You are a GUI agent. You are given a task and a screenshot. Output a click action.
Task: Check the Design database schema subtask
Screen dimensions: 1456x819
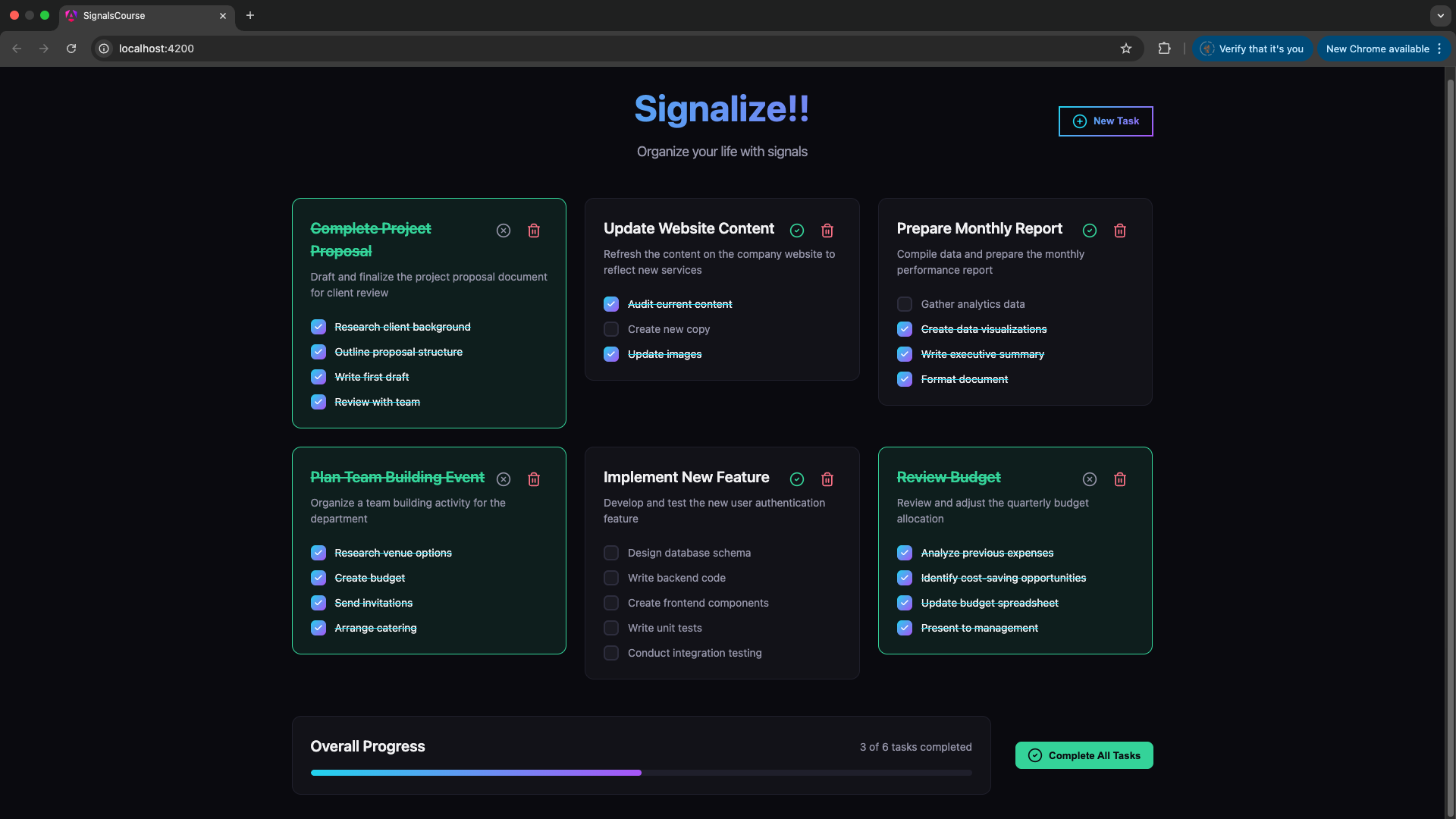610,553
